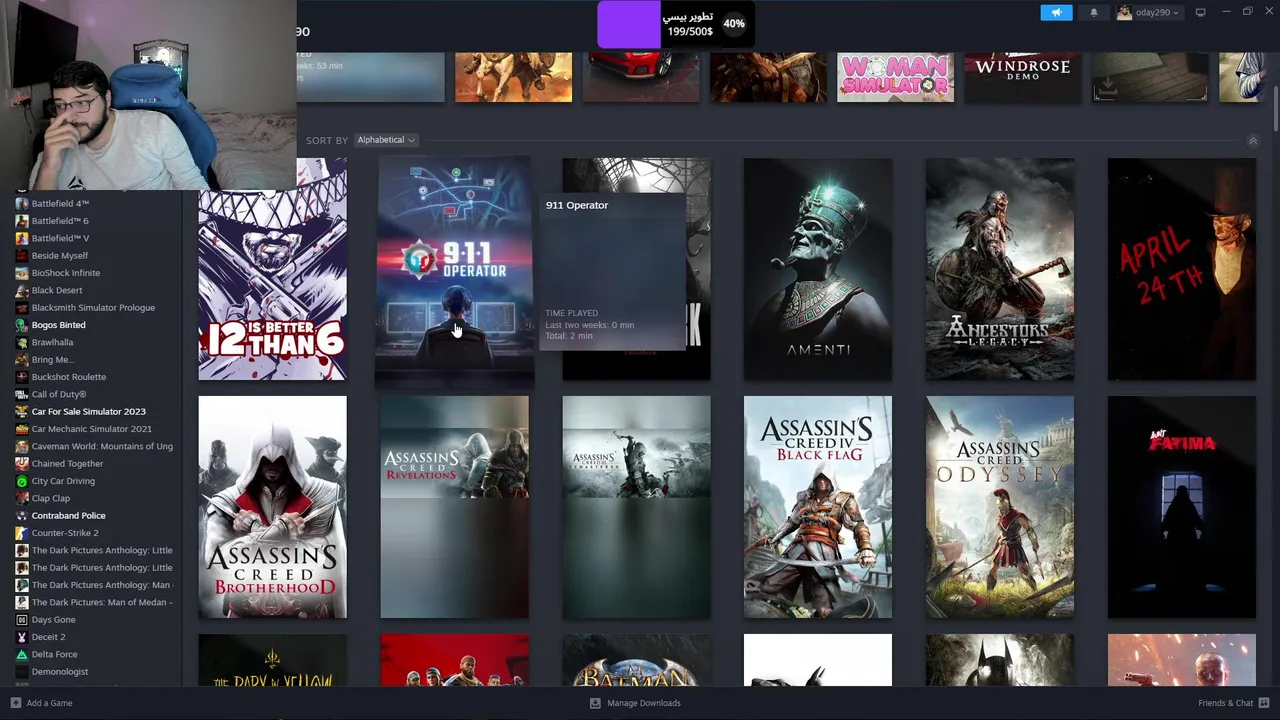This screenshot has width=1280, height=720.
Task: Click the Battlefield 4 icon in sidebar
Action: [x=22, y=203]
